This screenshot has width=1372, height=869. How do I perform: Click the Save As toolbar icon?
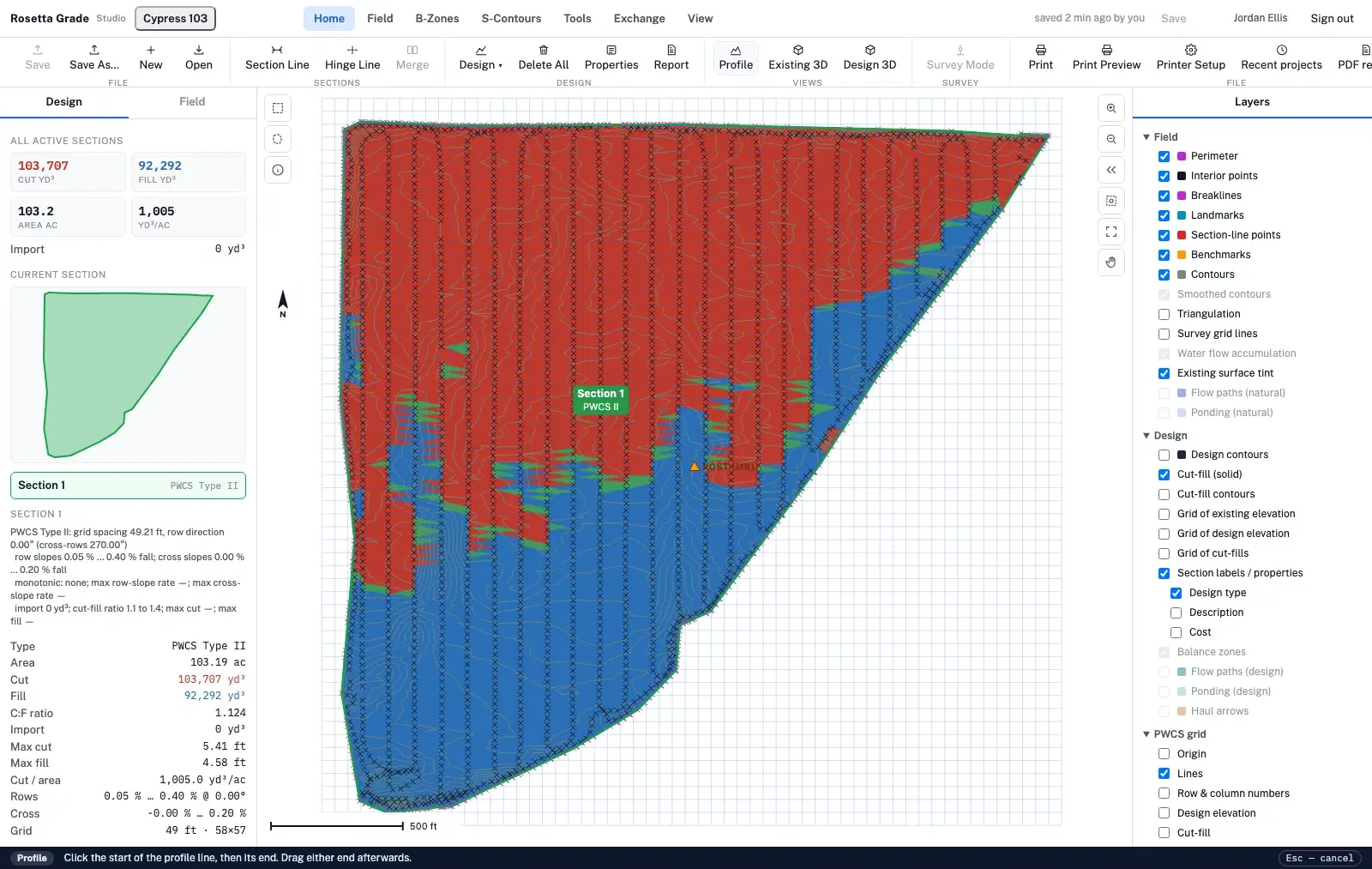point(94,57)
